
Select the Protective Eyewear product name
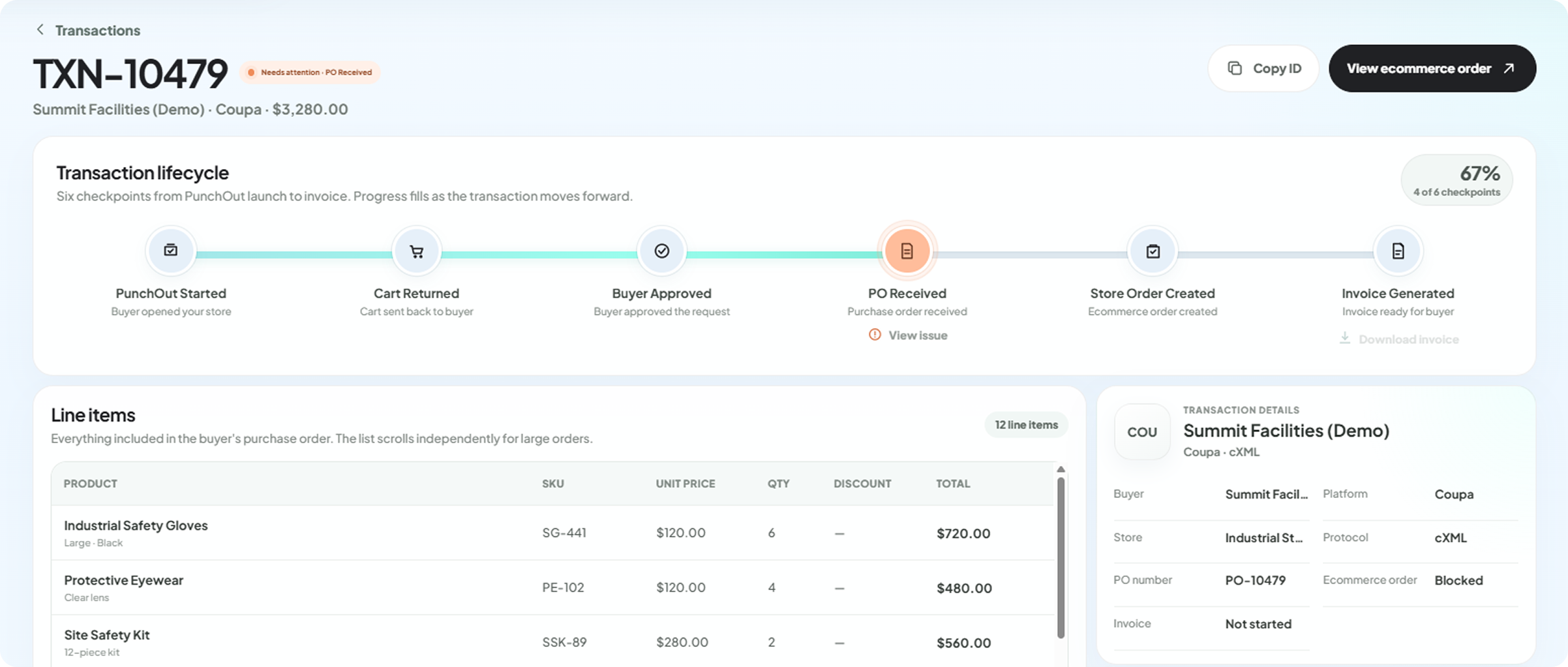coord(123,580)
